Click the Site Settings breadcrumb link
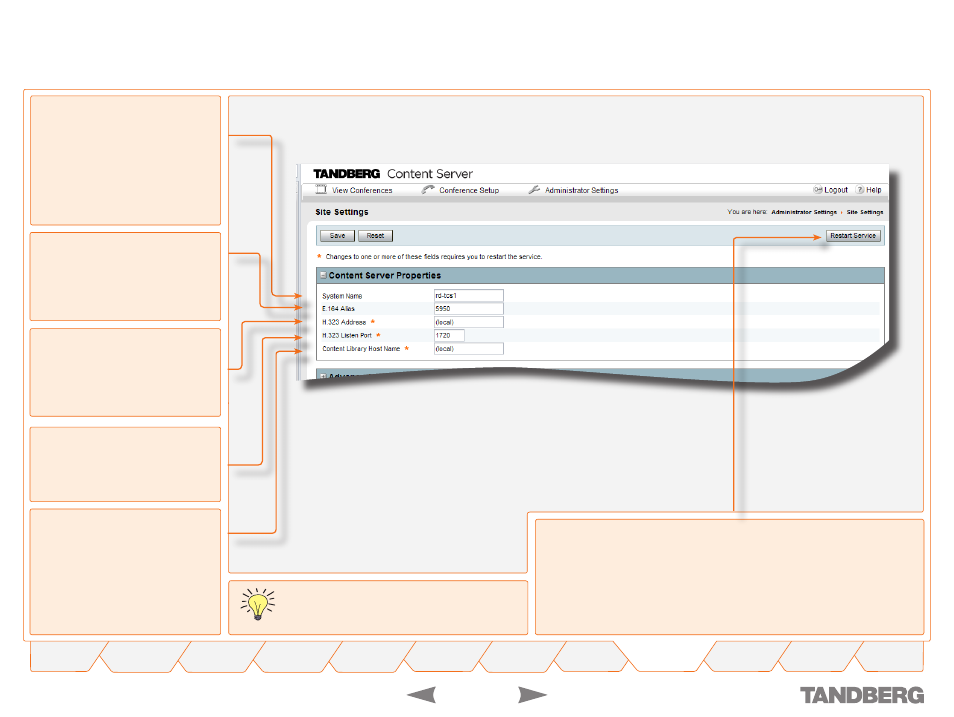 (865, 212)
